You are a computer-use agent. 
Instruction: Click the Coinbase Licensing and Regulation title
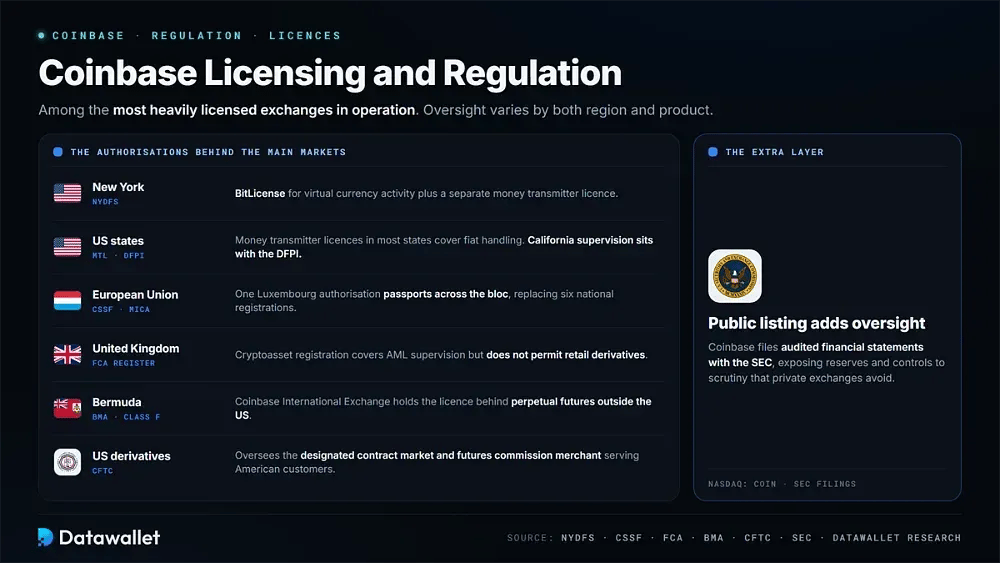pyautogui.click(x=330, y=73)
